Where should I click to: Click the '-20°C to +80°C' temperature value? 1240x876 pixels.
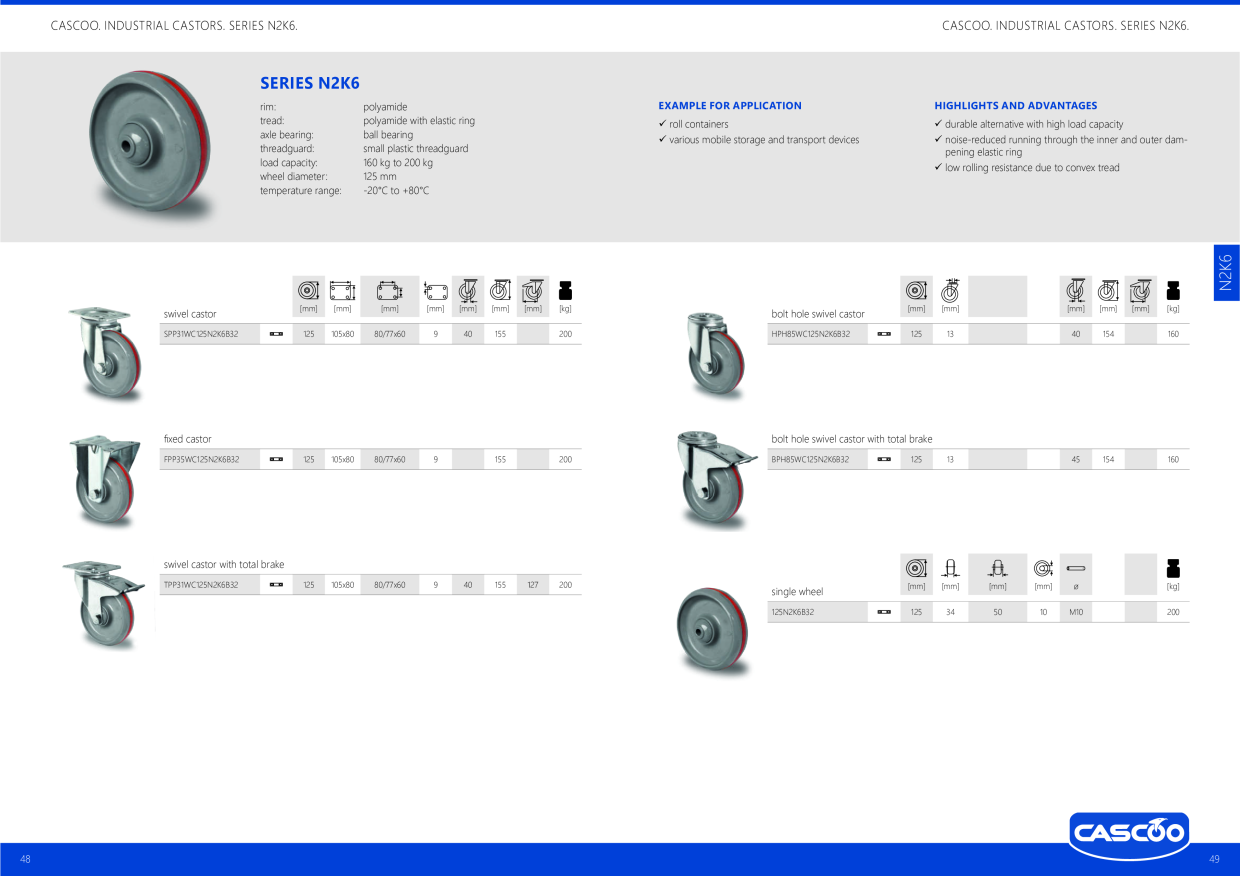(x=396, y=190)
